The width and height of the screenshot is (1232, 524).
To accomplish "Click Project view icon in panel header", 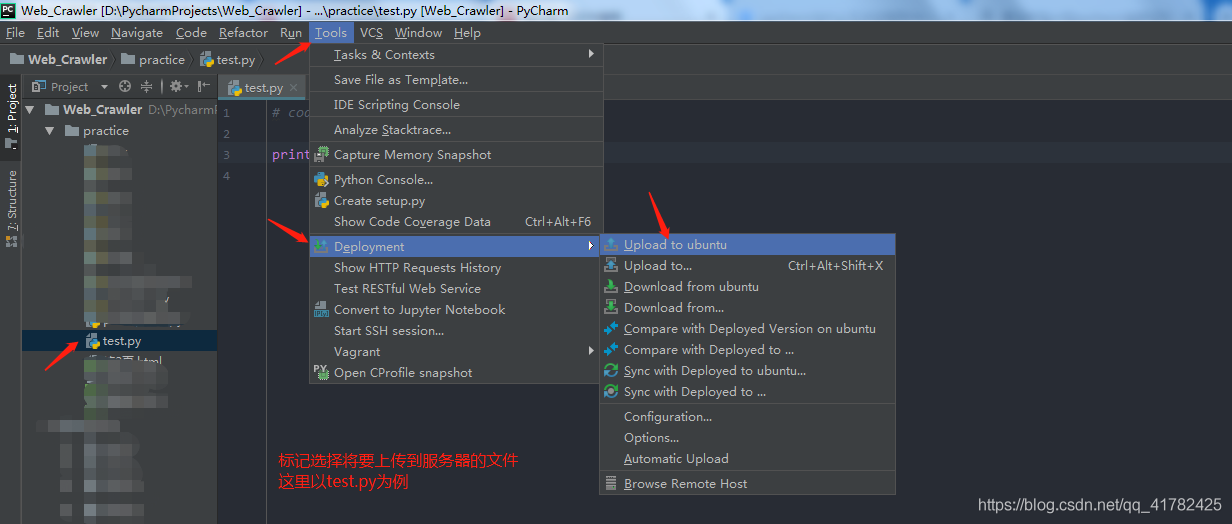I will [x=38, y=87].
